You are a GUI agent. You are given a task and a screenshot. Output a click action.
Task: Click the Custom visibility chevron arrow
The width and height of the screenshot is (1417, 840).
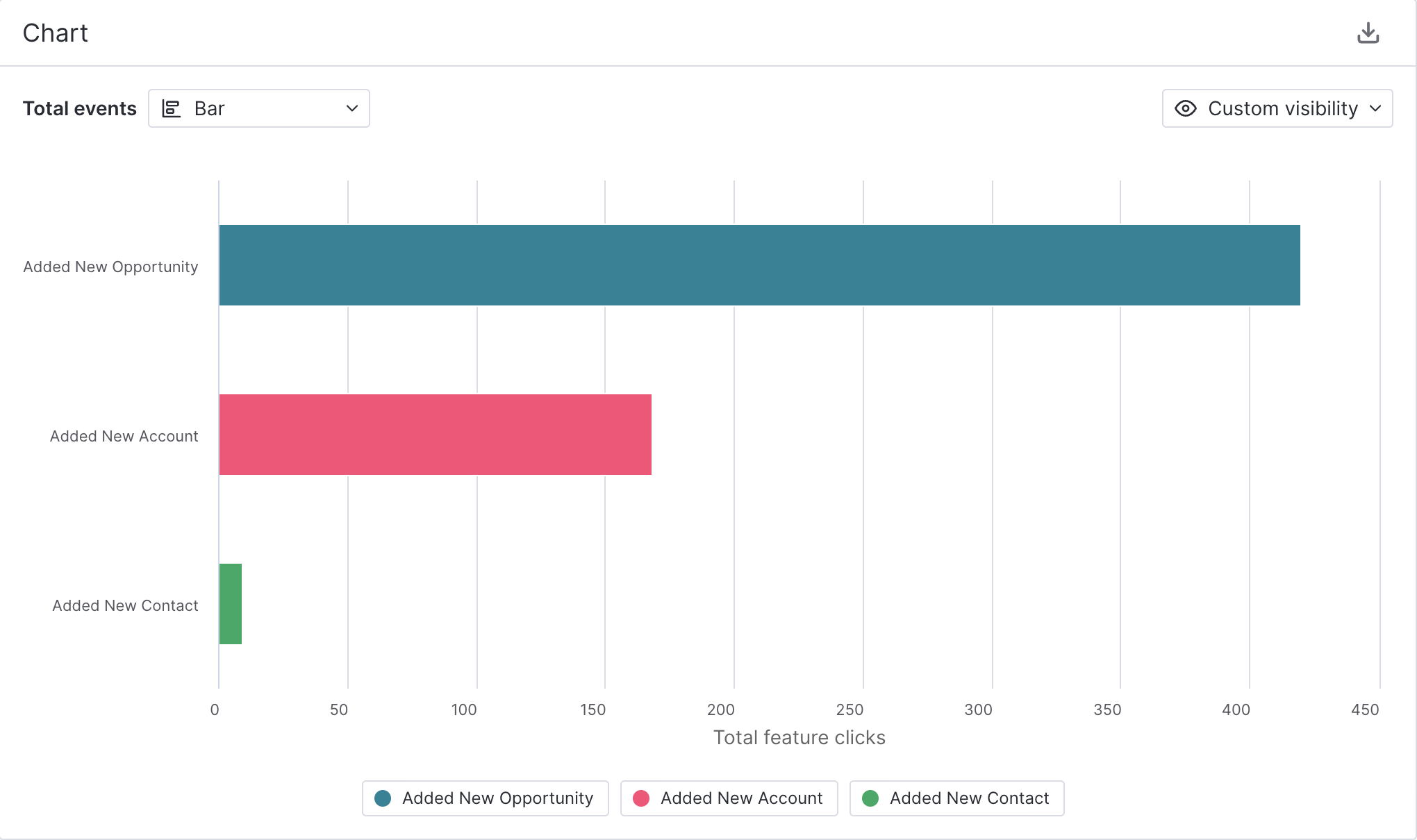coord(1375,108)
